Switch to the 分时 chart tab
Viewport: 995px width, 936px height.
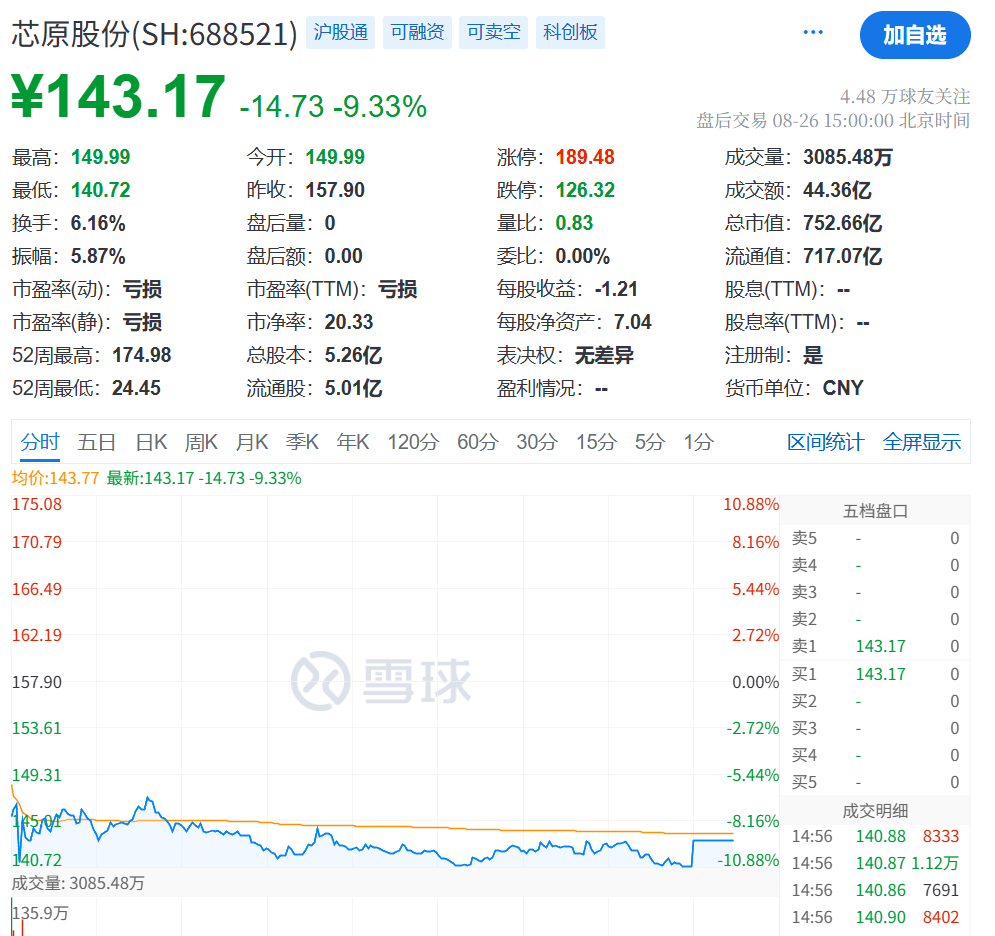(39, 442)
